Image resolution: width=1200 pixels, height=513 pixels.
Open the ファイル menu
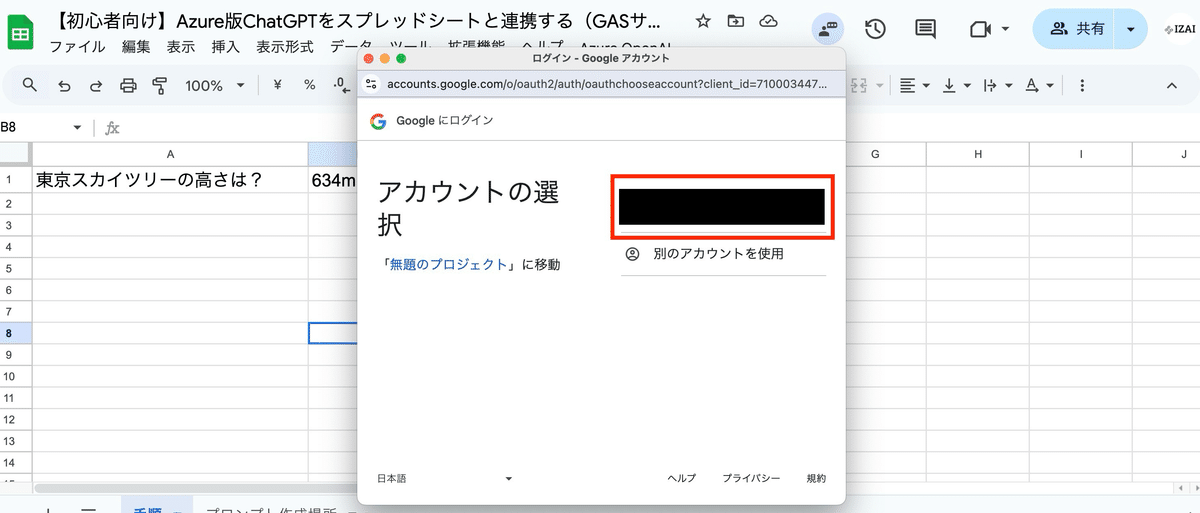tap(79, 47)
